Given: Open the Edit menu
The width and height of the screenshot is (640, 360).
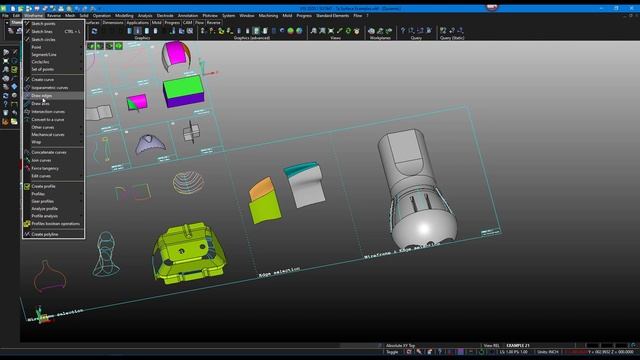Looking at the screenshot, I should tap(16, 16).
